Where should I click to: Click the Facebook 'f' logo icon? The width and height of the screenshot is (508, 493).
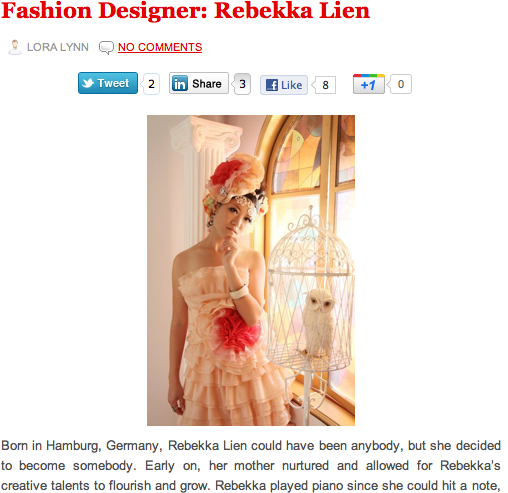(x=272, y=85)
